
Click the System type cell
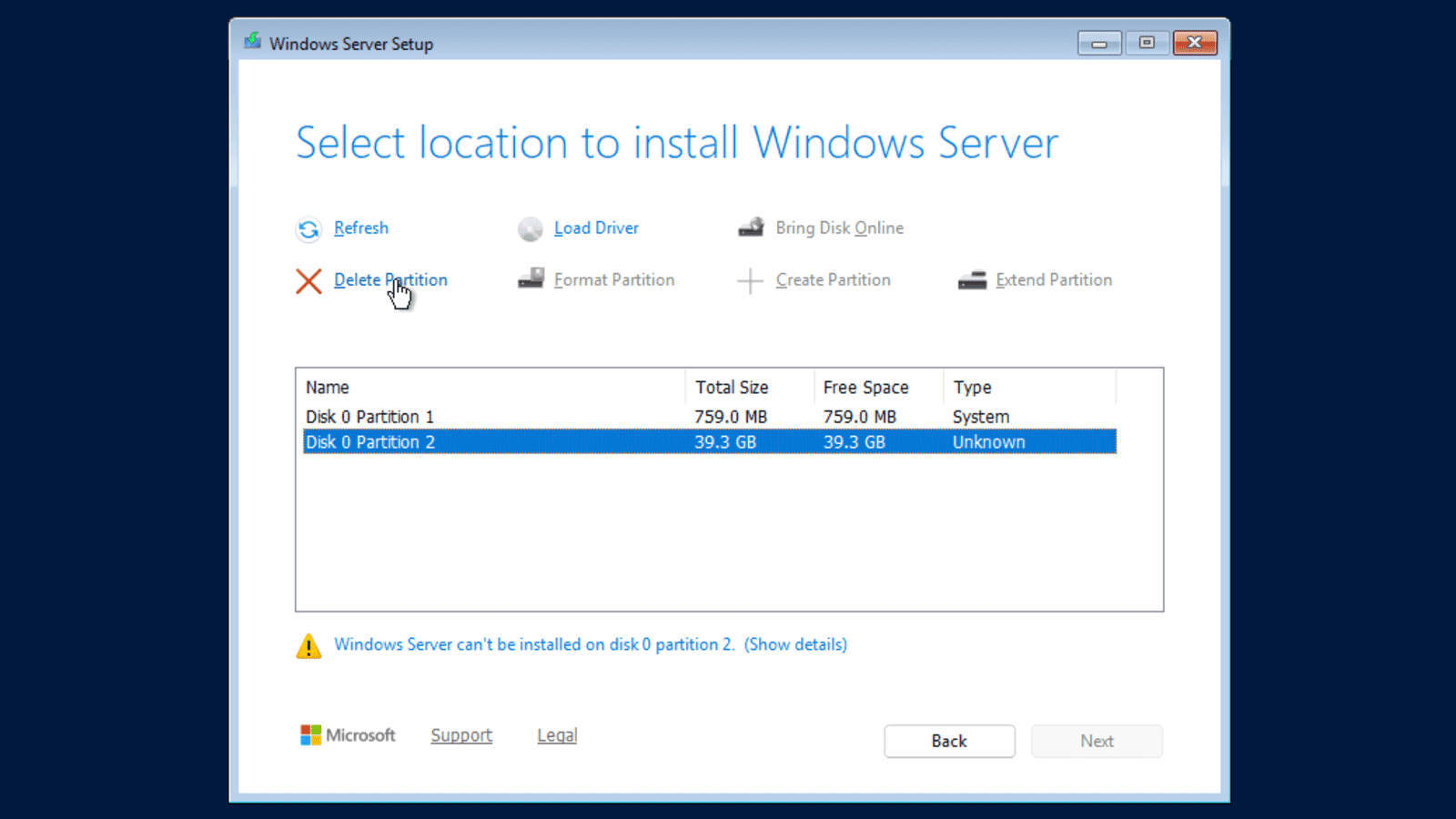click(981, 417)
